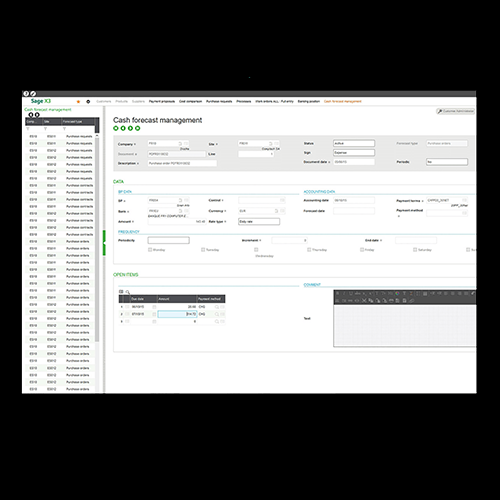Open Cash forecast management in top navigation
Image resolution: width=500 pixels, height=500 pixels.
[x=343, y=101]
